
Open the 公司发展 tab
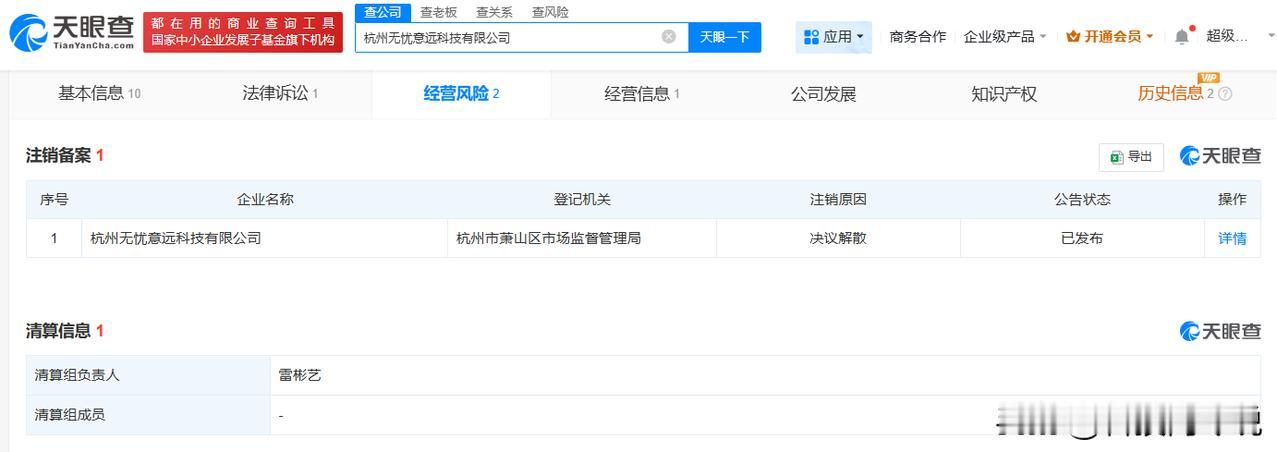coord(823,94)
